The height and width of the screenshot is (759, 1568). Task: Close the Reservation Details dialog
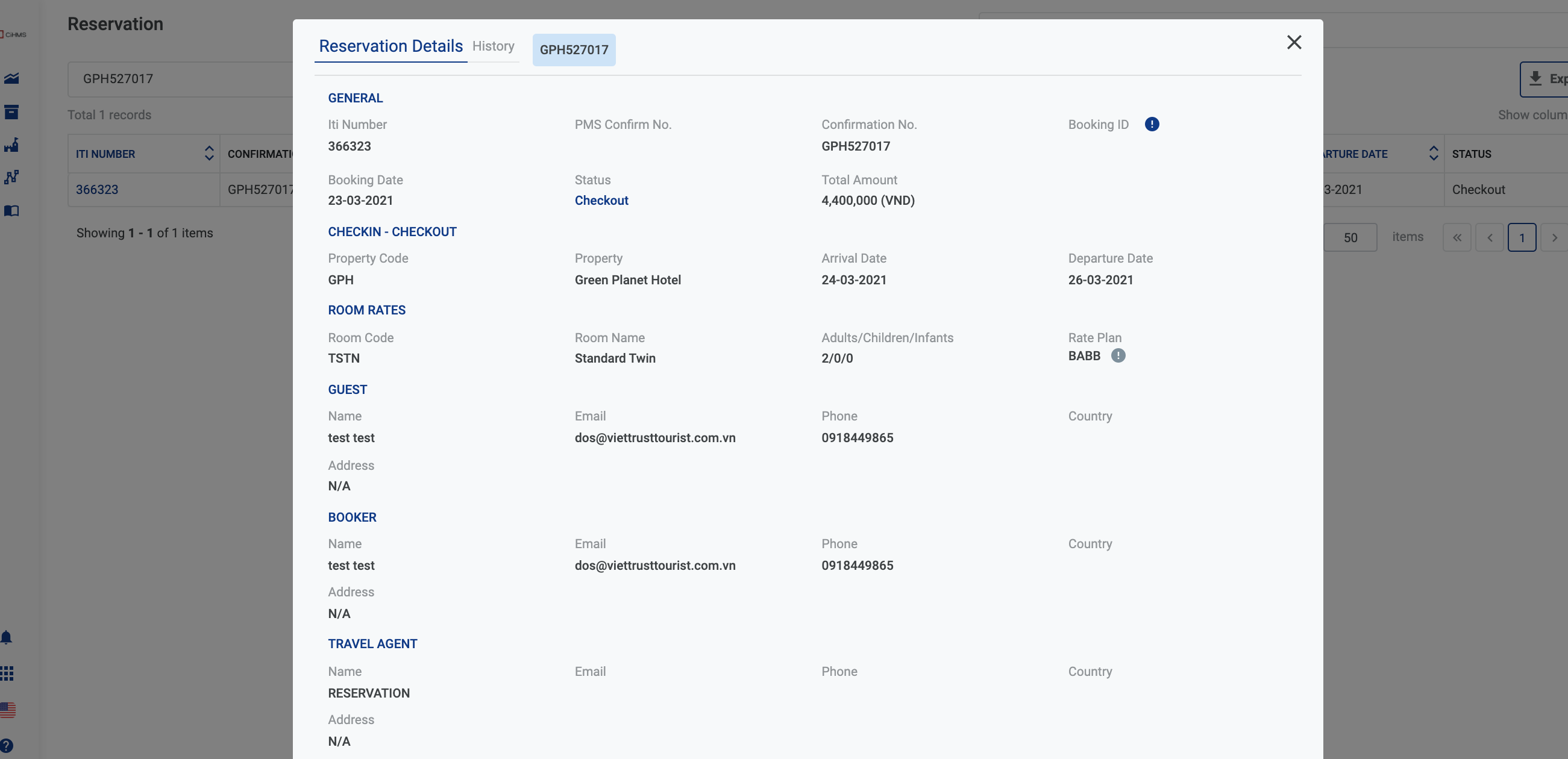point(1294,43)
